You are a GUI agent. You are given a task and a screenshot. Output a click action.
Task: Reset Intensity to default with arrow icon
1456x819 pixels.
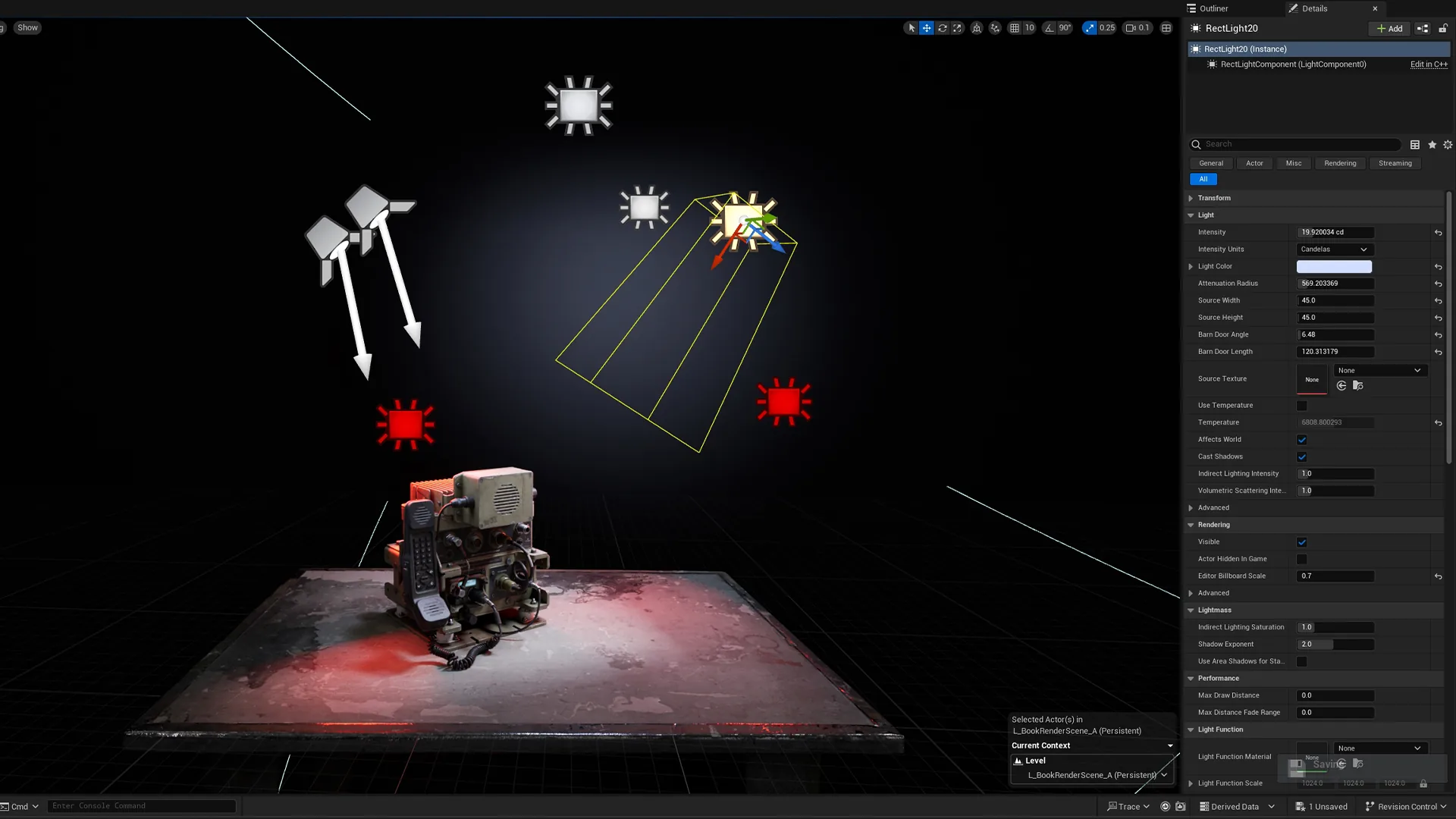pos(1438,233)
